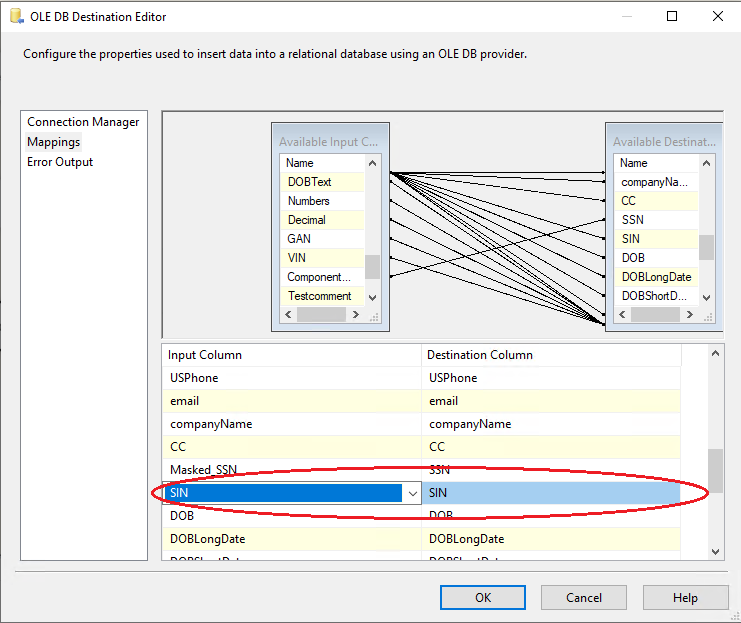Click the OLE DB Destination Editor title icon
This screenshot has width=741, height=623.
pos(16,17)
